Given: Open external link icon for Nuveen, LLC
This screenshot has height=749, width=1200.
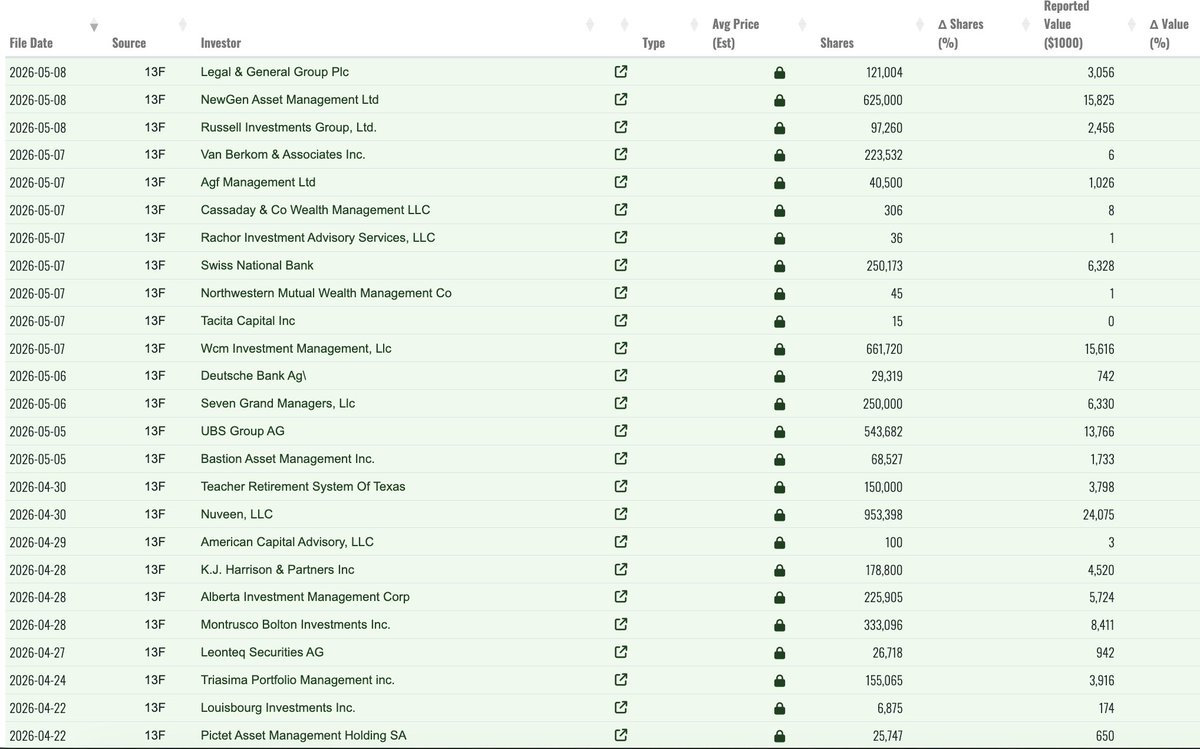Looking at the screenshot, I should click(x=621, y=514).
